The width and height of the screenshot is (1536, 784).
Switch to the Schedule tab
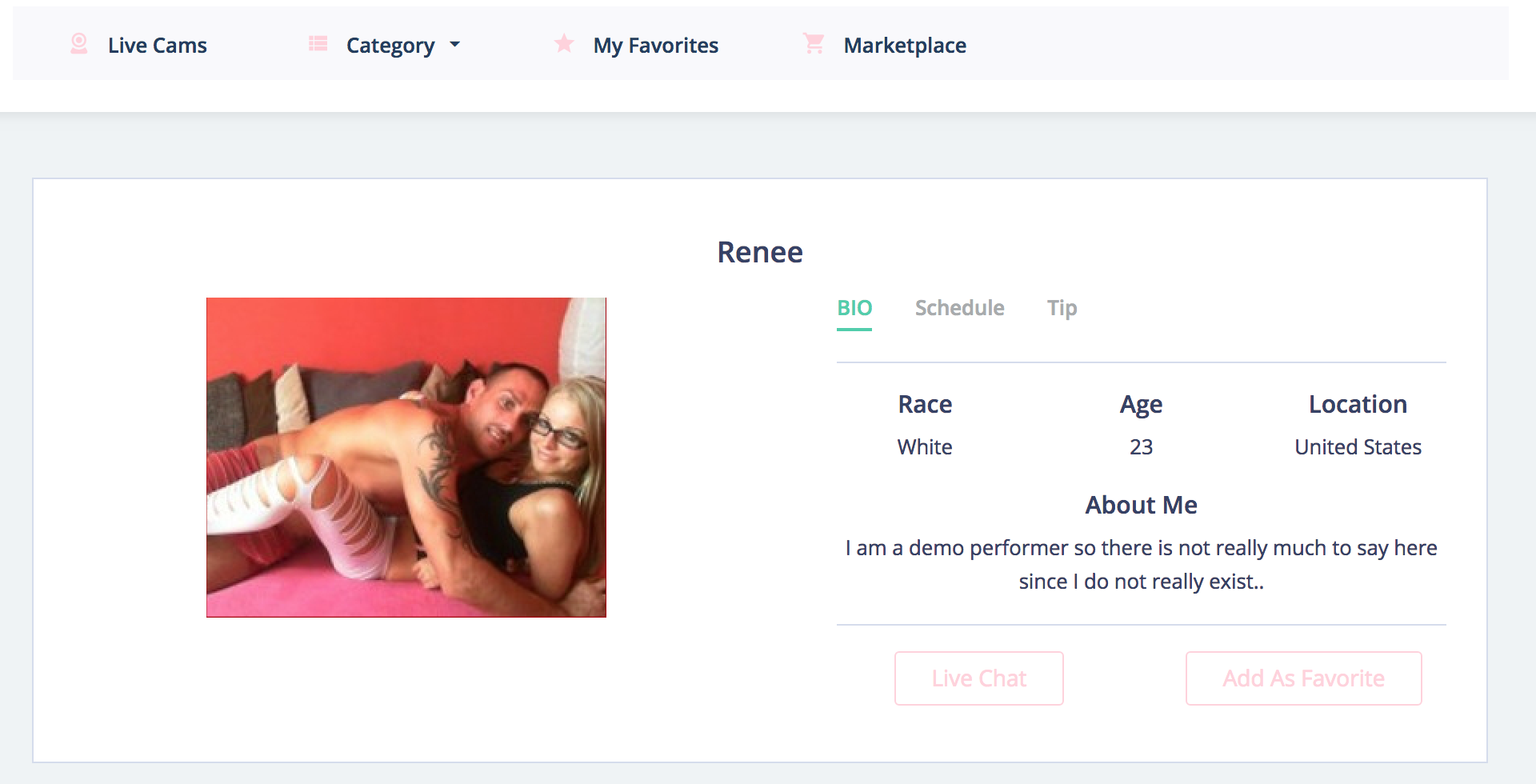(959, 308)
